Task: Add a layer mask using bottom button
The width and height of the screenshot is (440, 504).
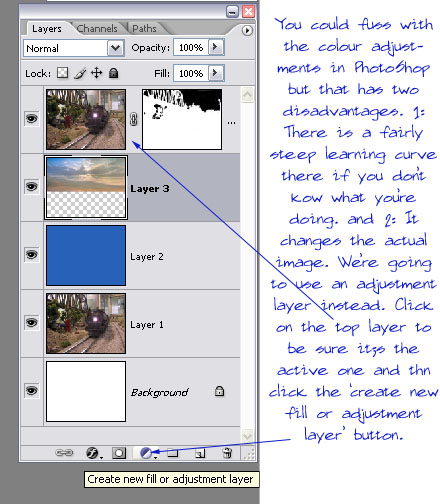Action: click(119, 453)
